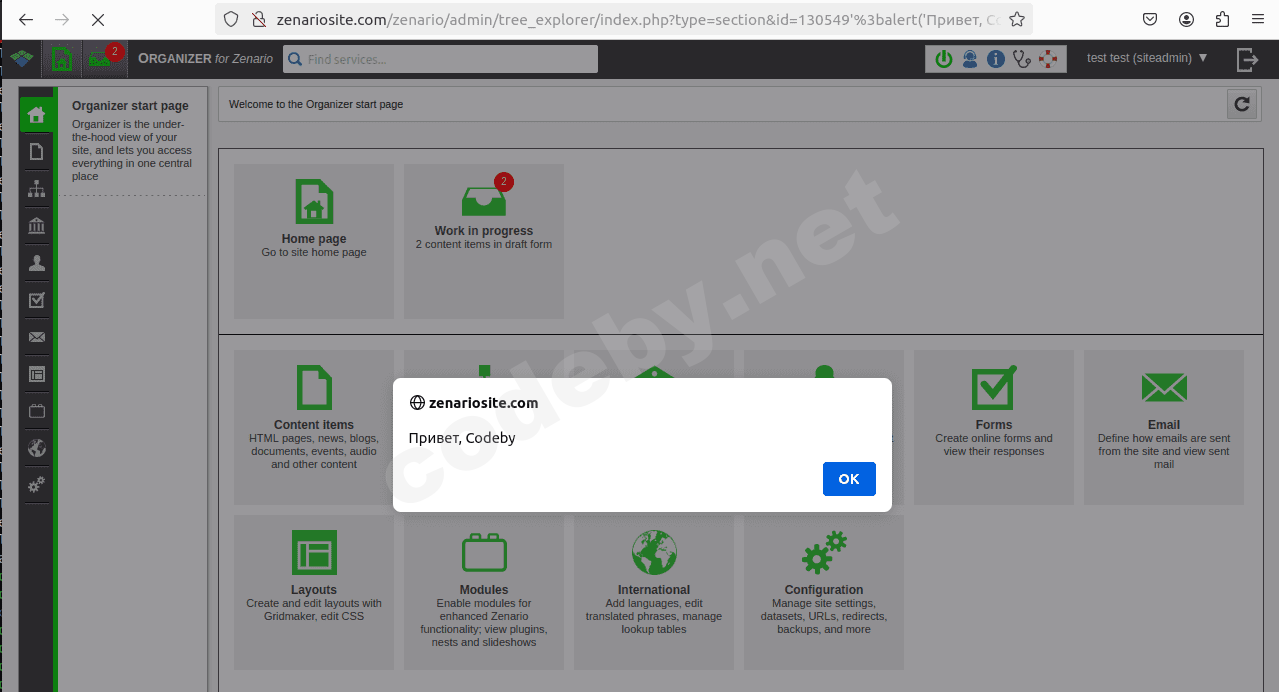Click the Zenario logo icon
This screenshot has height=692, width=1279.
(x=21, y=60)
